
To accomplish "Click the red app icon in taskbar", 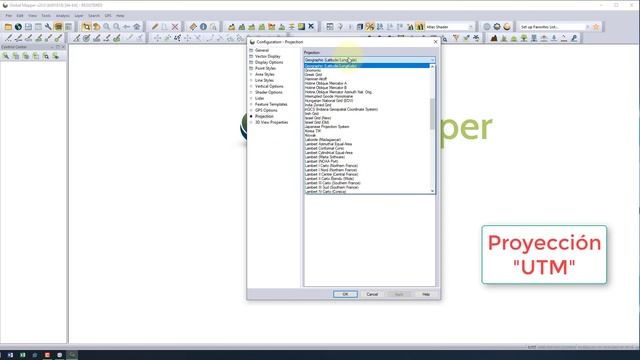I will point(47,355).
